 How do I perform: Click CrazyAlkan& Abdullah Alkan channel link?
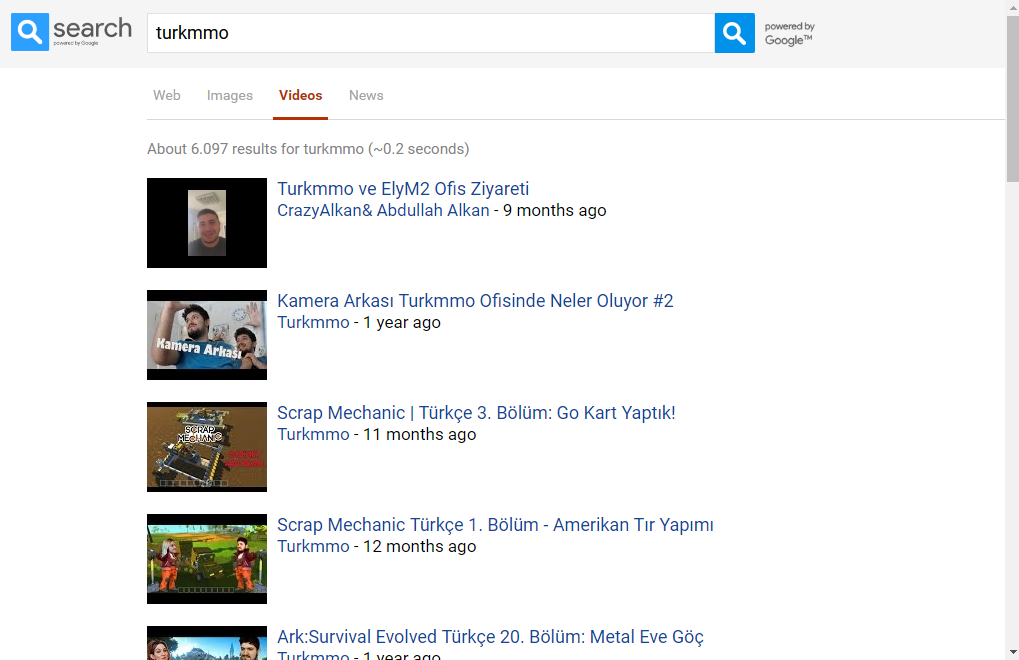click(x=383, y=211)
